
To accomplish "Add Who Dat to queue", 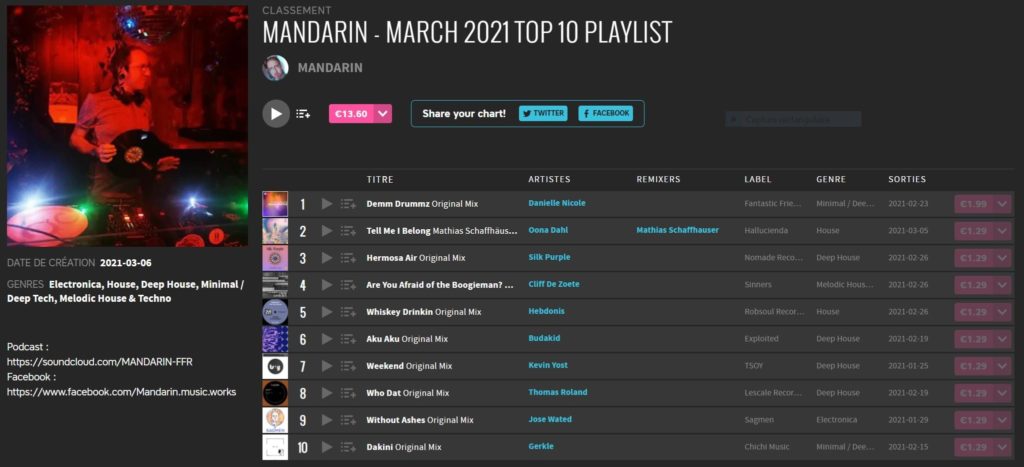I will coord(348,393).
